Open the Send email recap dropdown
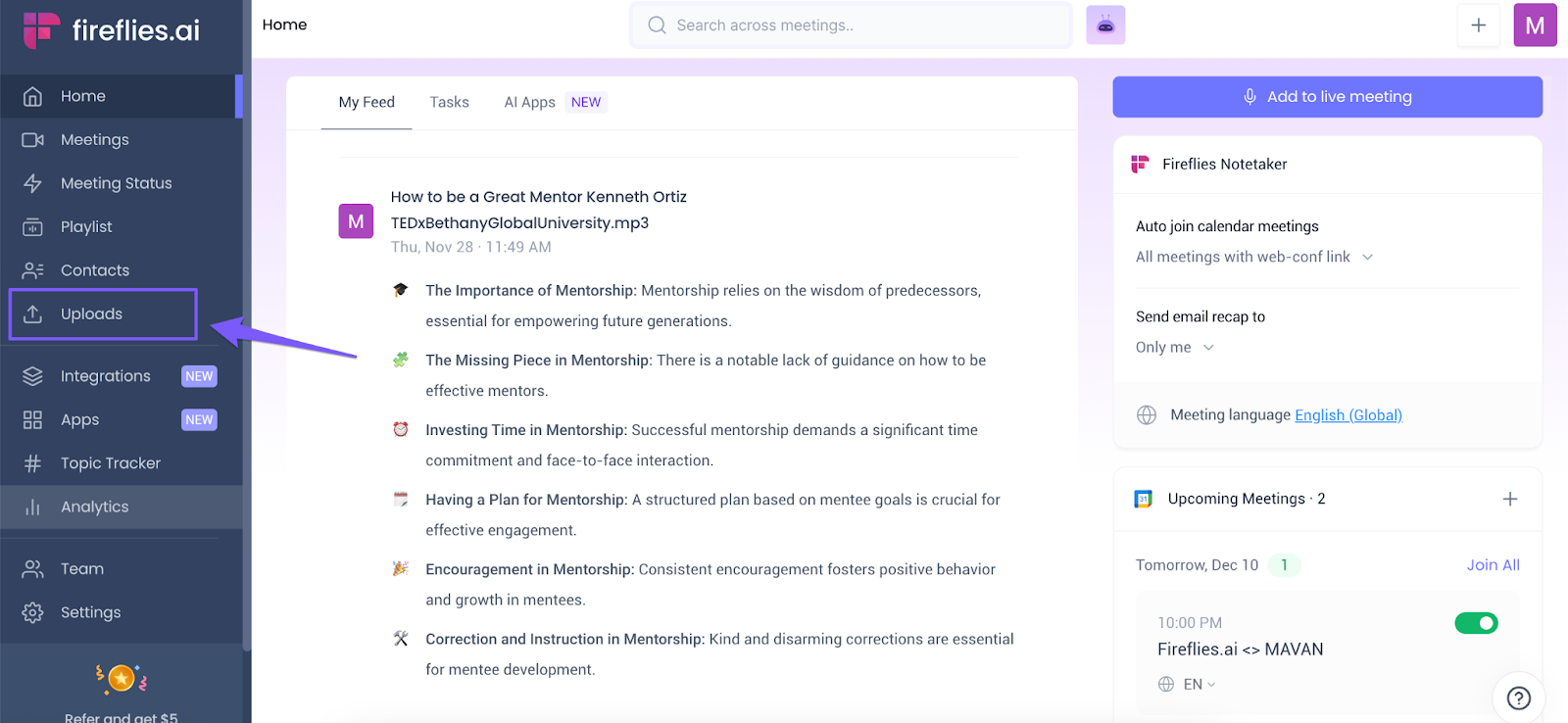Screen dimensions: 1568x723 [x=1175, y=348]
